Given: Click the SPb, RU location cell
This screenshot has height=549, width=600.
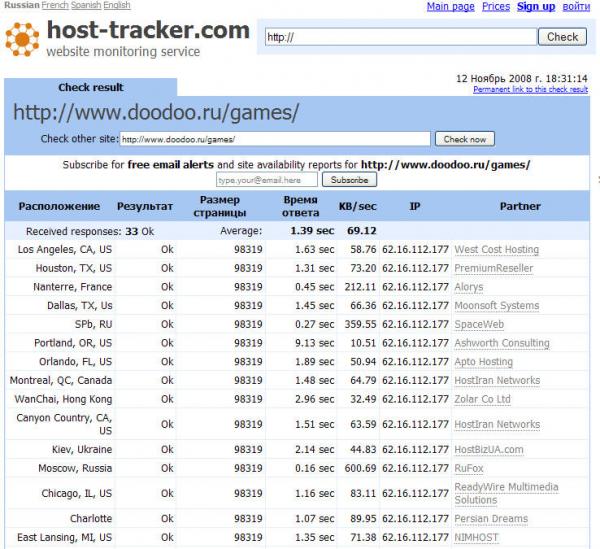Looking at the screenshot, I should coord(93,324).
